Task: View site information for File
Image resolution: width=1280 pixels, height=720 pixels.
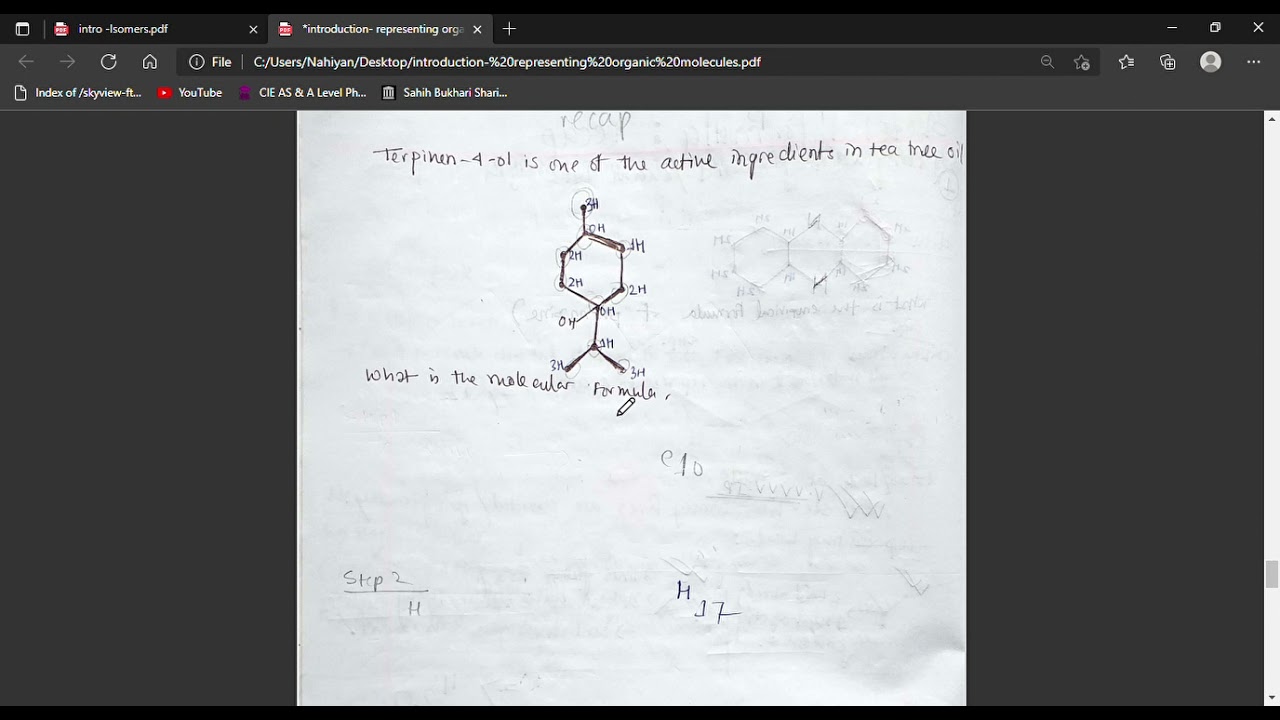Action: (x=210, y=62)
